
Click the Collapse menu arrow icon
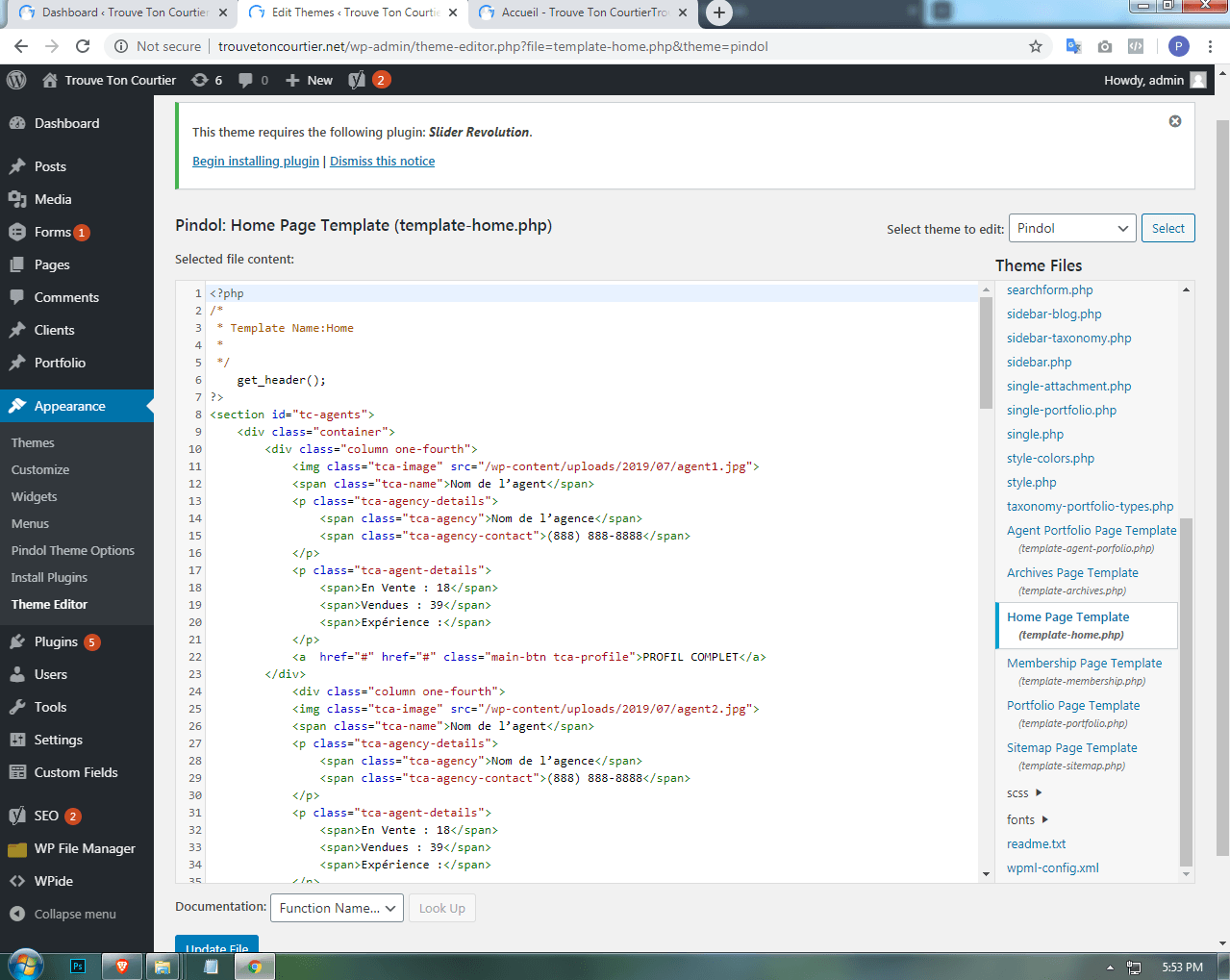(x=17, y=914)
